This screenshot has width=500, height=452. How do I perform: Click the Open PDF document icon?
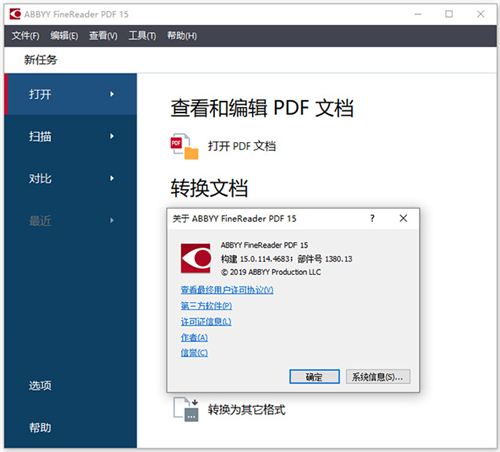[x=184, y=146]
